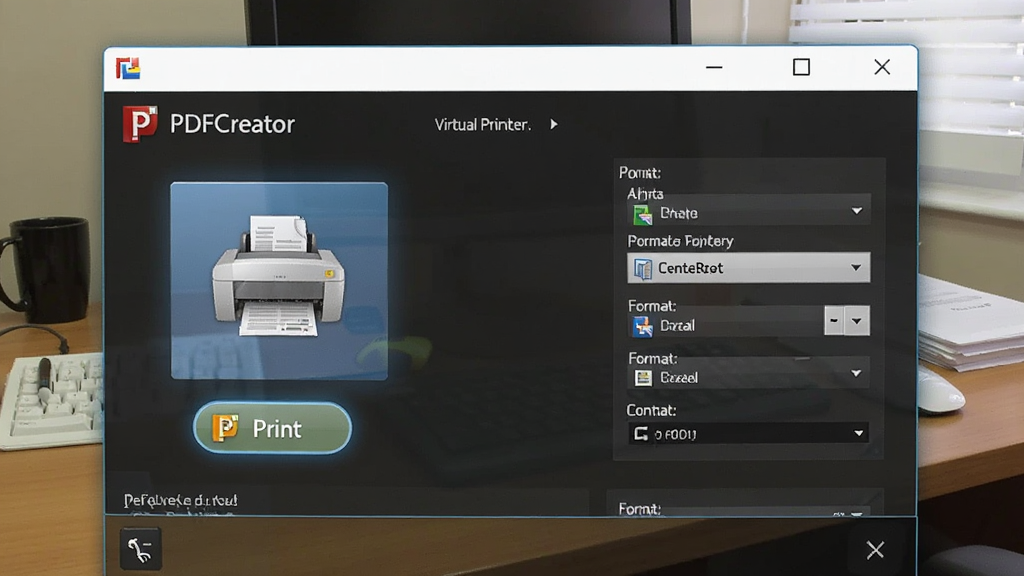Close the PDFCreator window
This screenshot has height=576, width=1024.
tap(882, 67)
